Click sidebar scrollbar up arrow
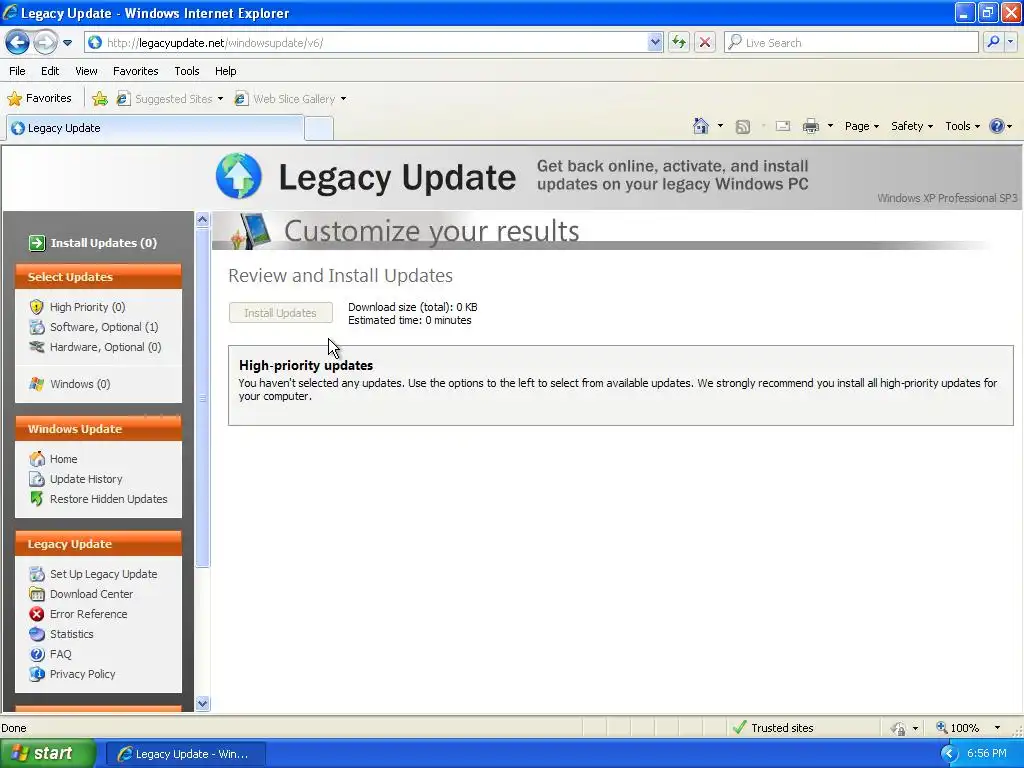This screenshot has height=768, width=1024. tap(202, 219)
